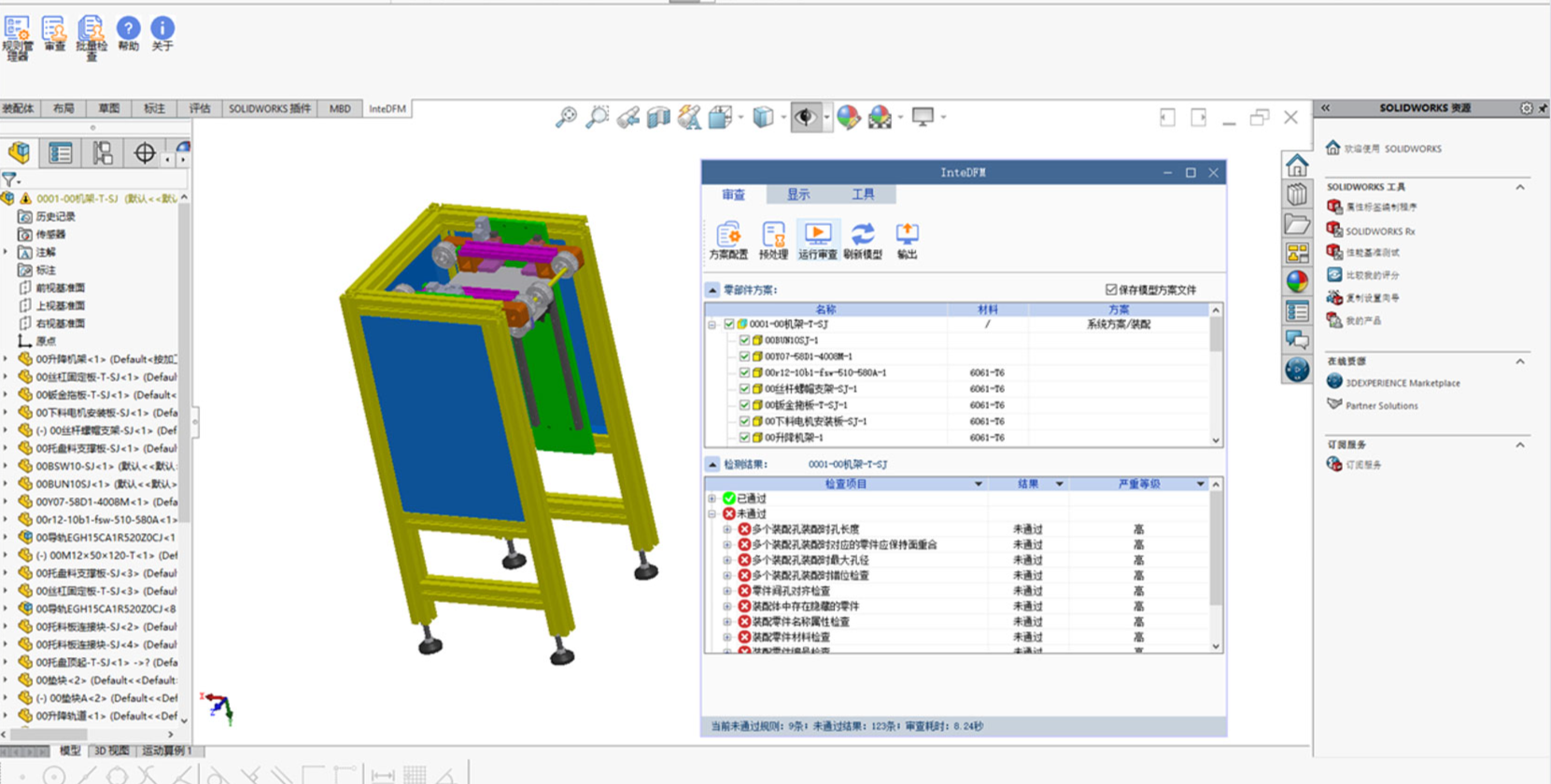The width and height of the screenshot is (1551, 784).
Task: Click the Hide/Show Items eye icon
Action: pyautogui.click(x=806, y=117)
